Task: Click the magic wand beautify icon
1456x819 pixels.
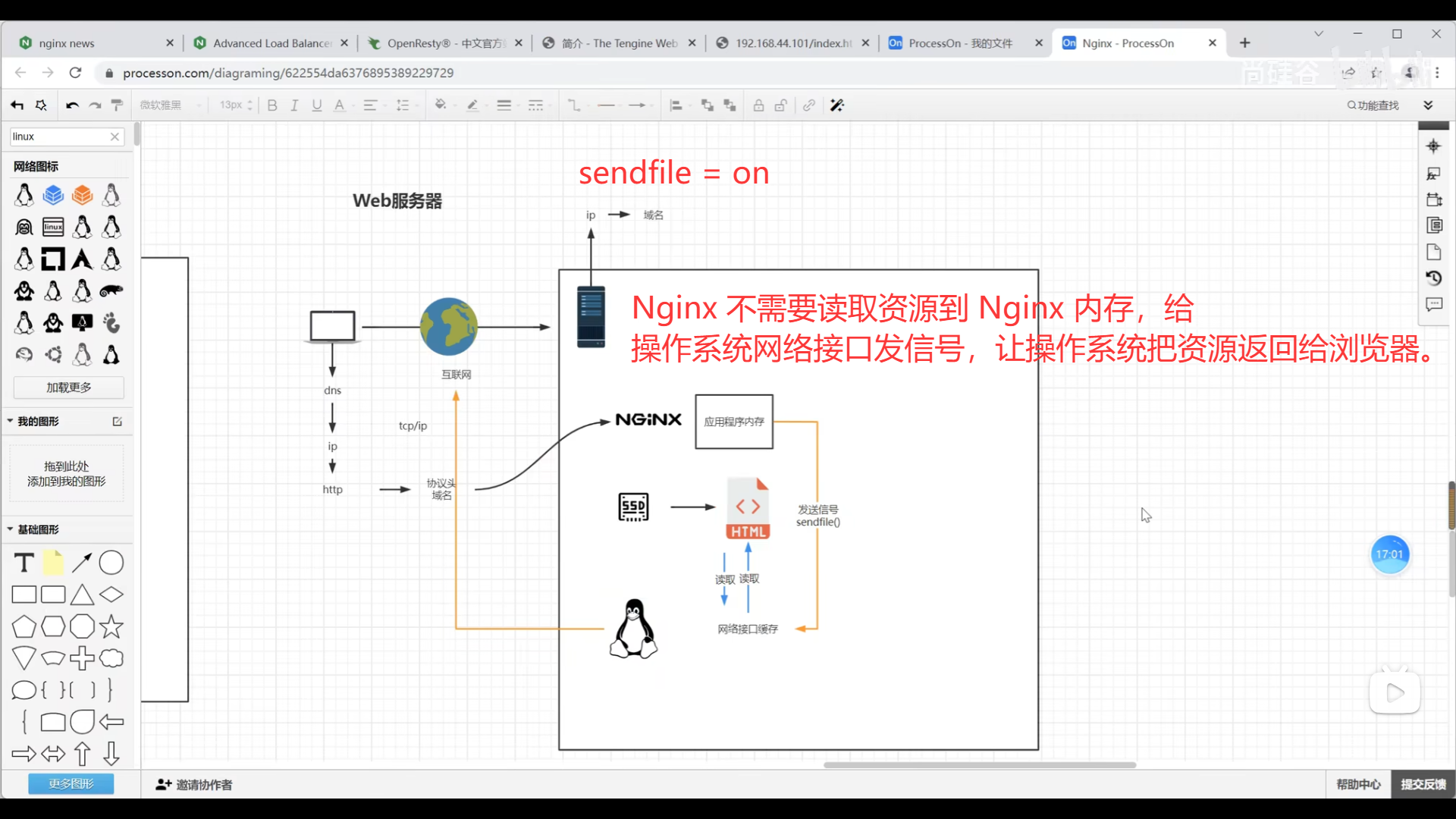Action: pos(836,105)
